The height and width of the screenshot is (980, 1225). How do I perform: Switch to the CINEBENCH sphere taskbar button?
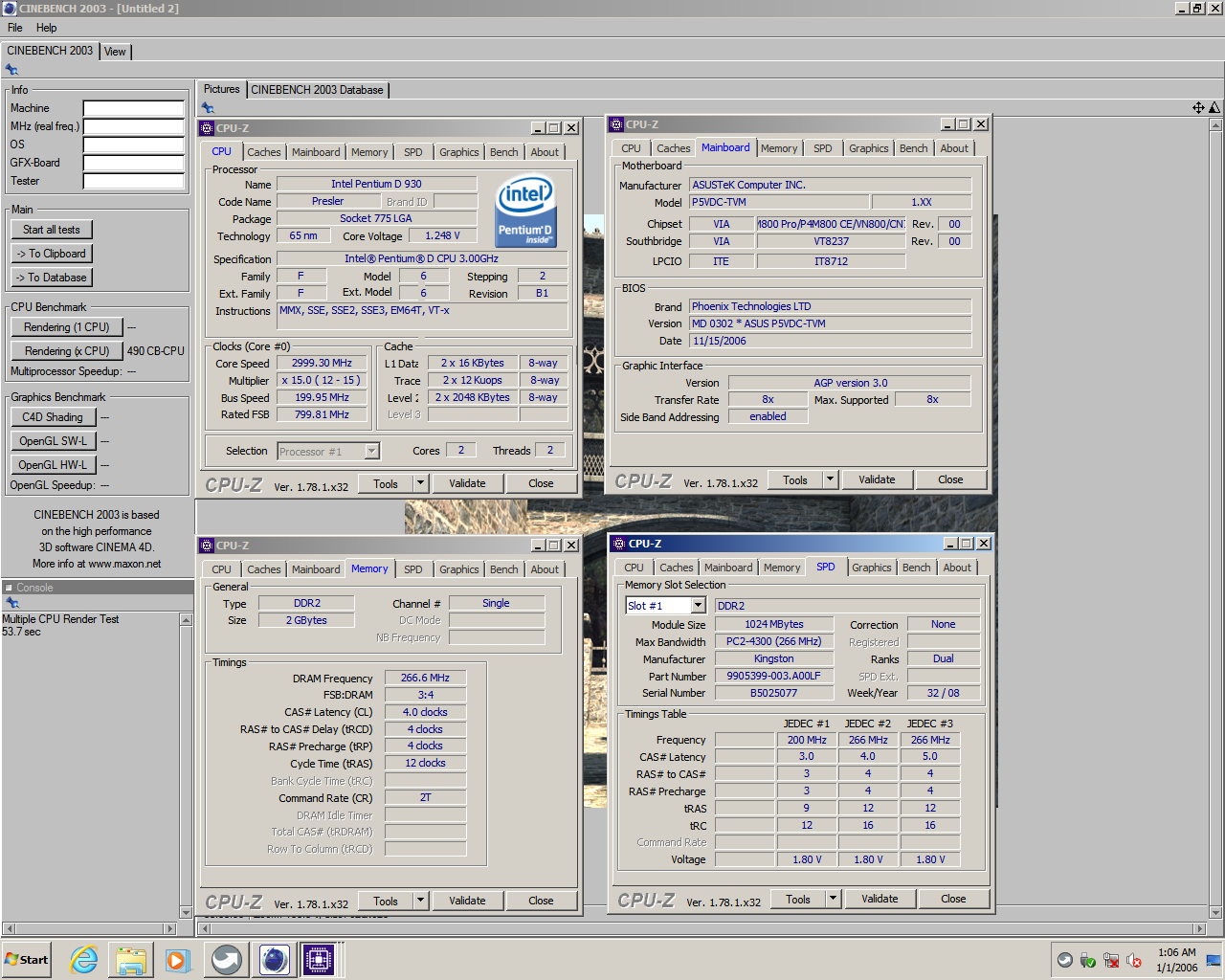coord(275,959)
